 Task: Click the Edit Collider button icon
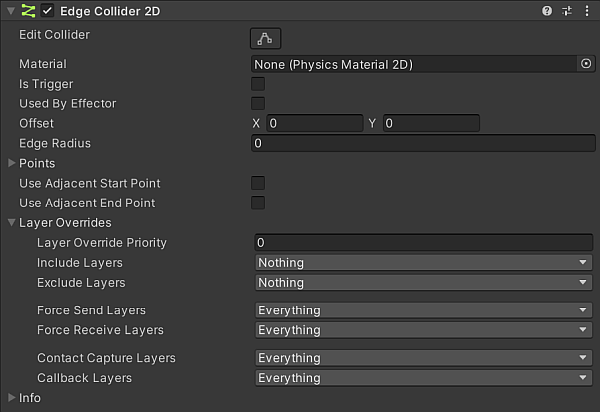click(x=265, y=38)
